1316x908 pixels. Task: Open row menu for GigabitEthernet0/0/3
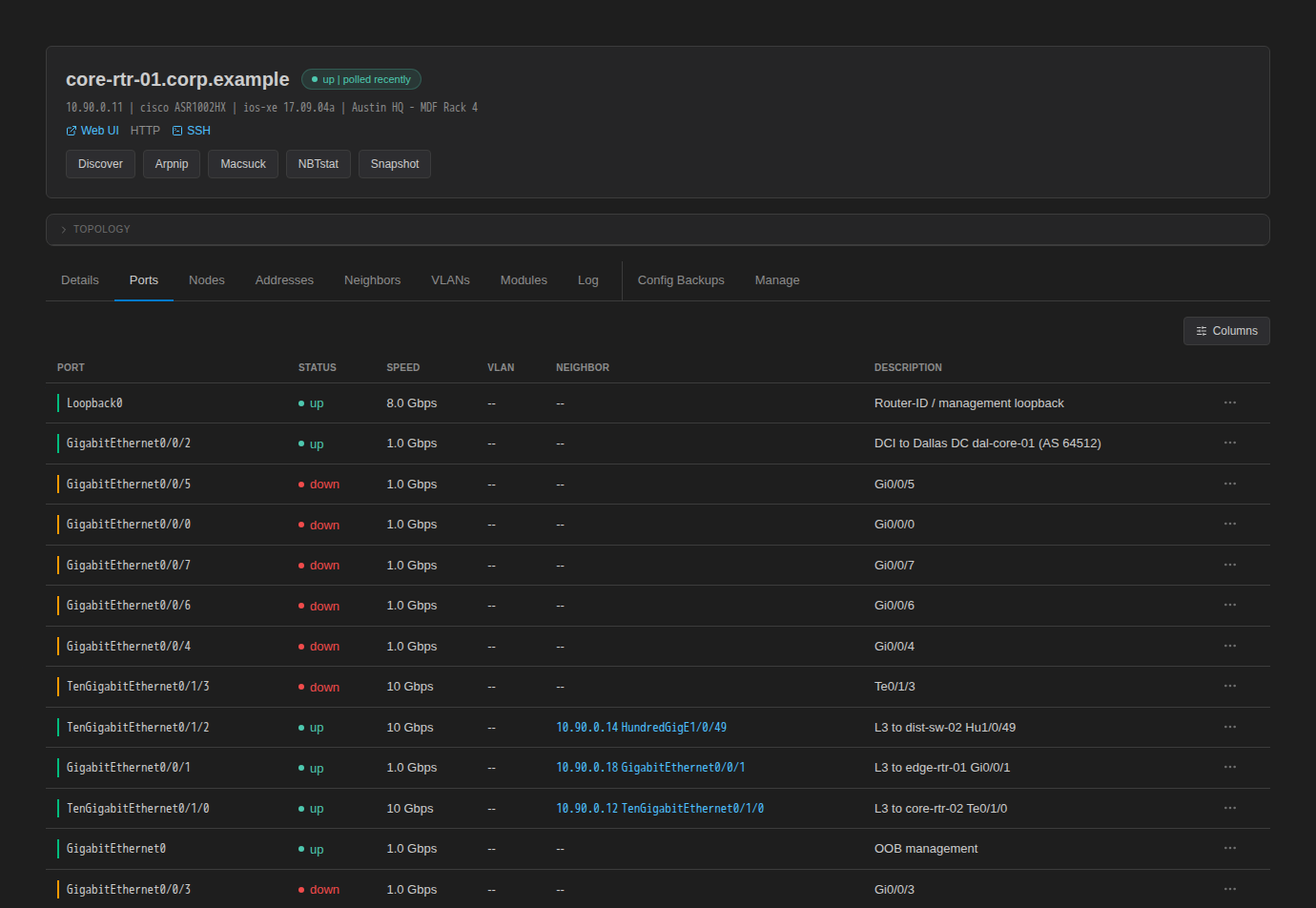pos(1230,889)
